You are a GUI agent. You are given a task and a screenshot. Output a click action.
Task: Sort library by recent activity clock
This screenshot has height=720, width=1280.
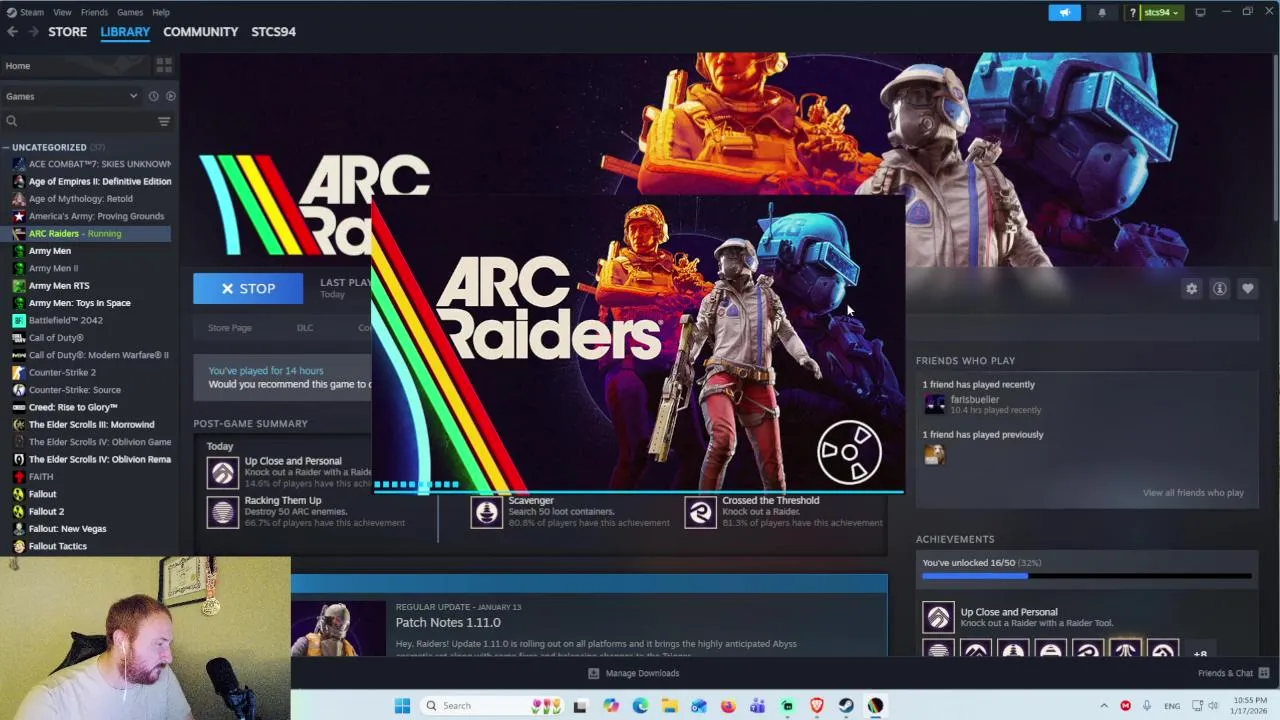click(153, 96)
